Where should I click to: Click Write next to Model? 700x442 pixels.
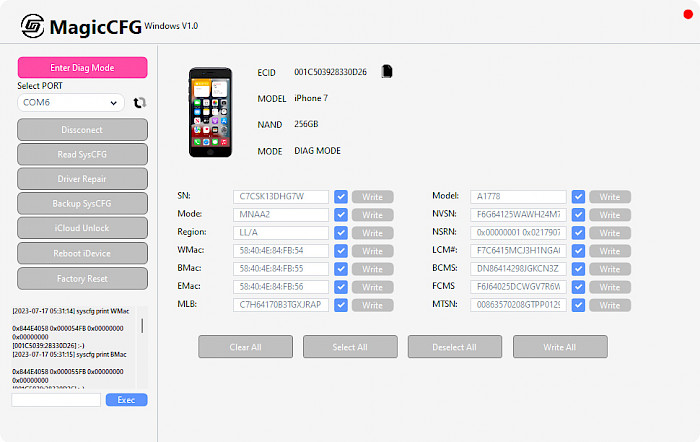tap(610, 196)
